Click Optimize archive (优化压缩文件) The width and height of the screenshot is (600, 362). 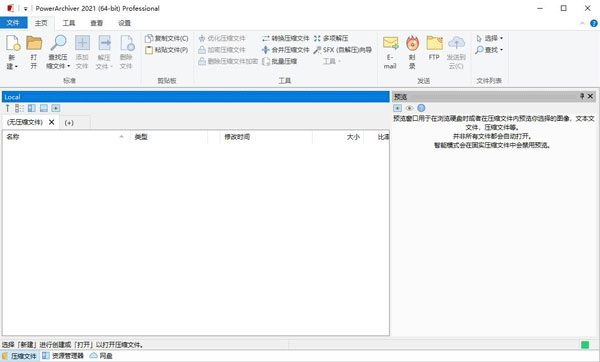(222, 38)
